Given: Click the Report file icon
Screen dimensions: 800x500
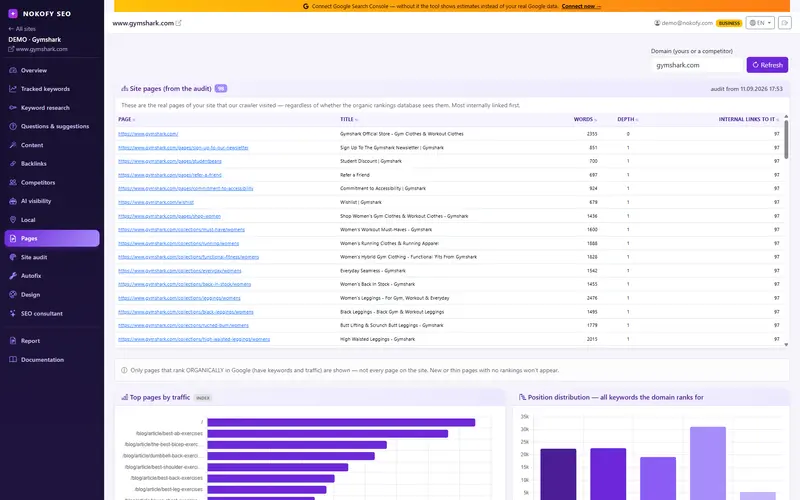Looking at the screenshot, I should pos(13,341).
